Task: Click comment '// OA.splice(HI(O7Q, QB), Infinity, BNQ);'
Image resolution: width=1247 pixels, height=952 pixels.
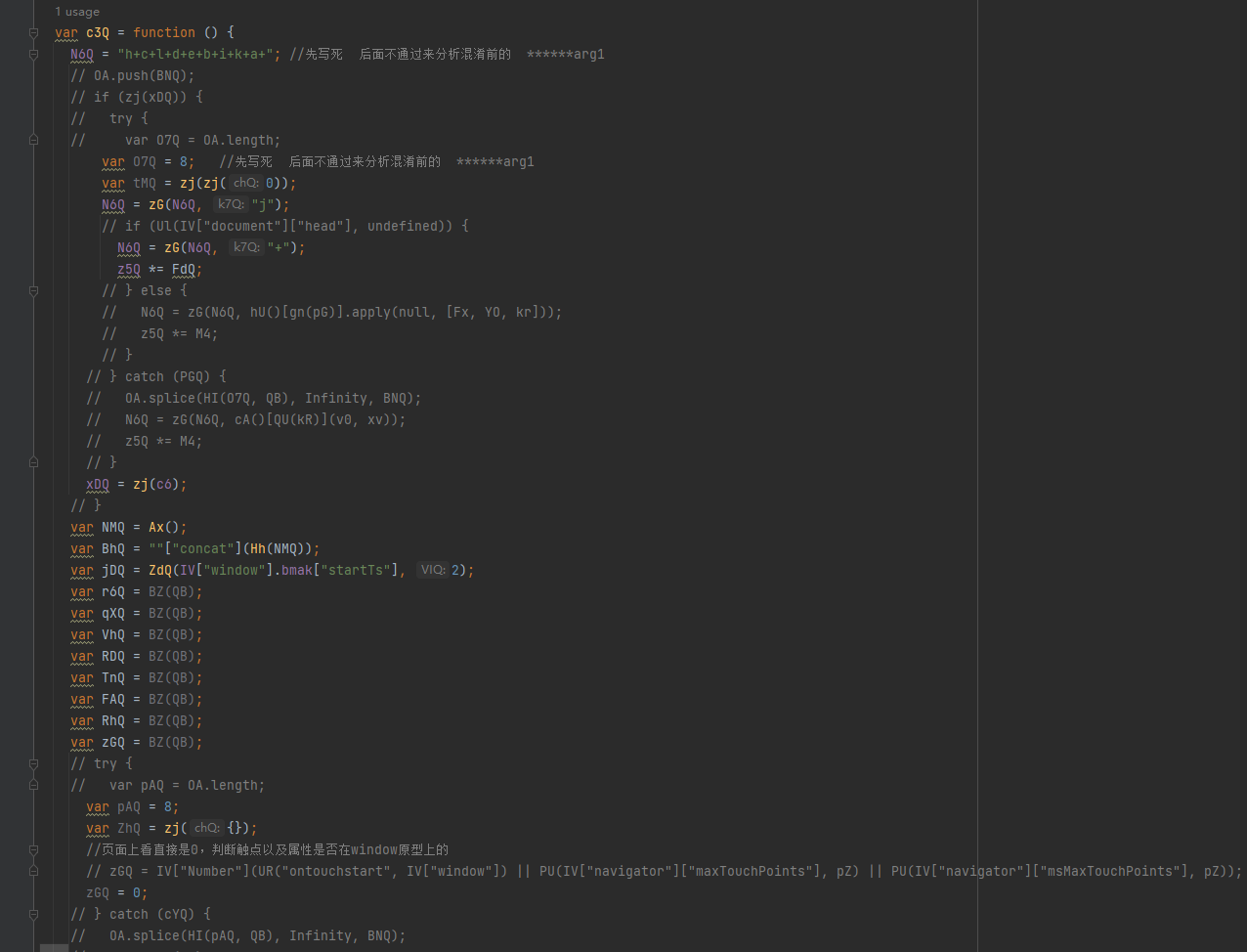Action: (x=254, y=398)
